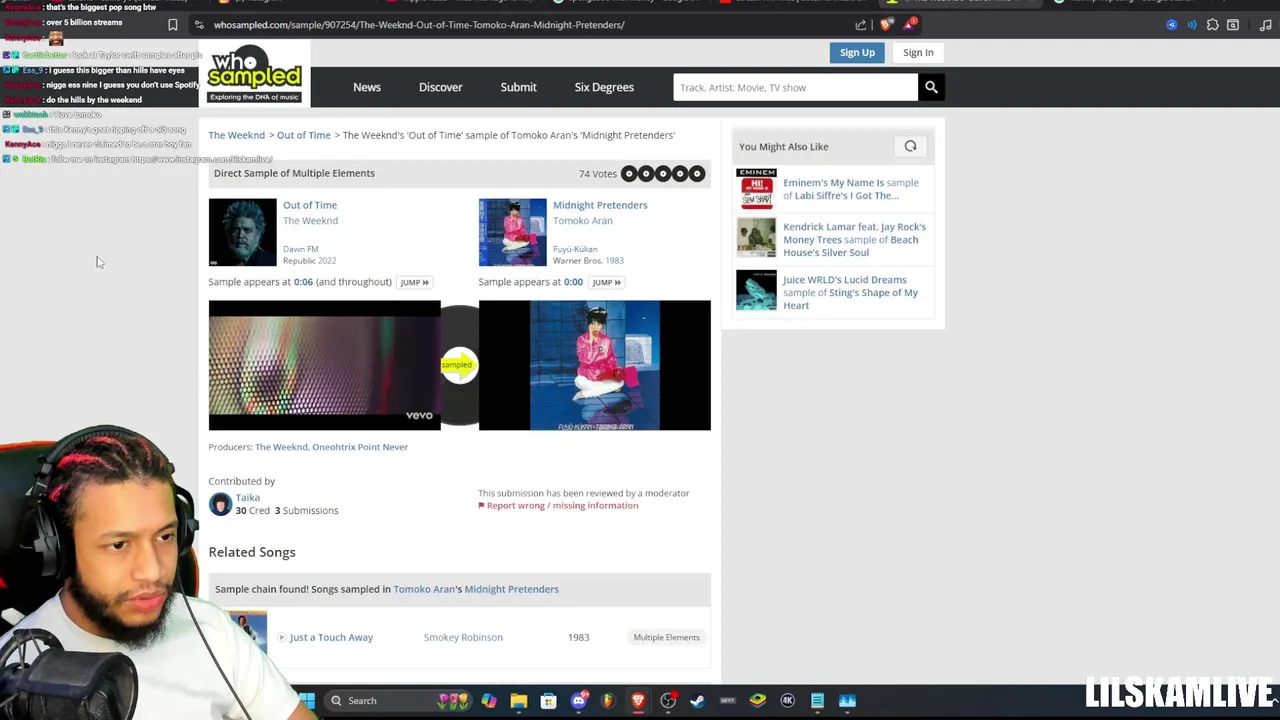The width and height of the screenshot is (1280, 720).
Task: Click the 0:06 timestamp link
Action: (x=303, y=282)
